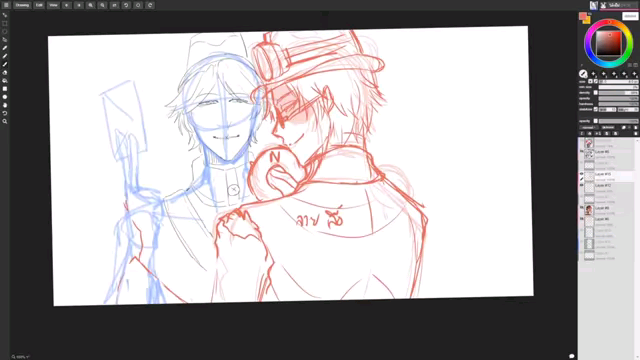This screenshot has height=360, width=640.
Task: Open the chat bubble icon
Action: point(571,356)
